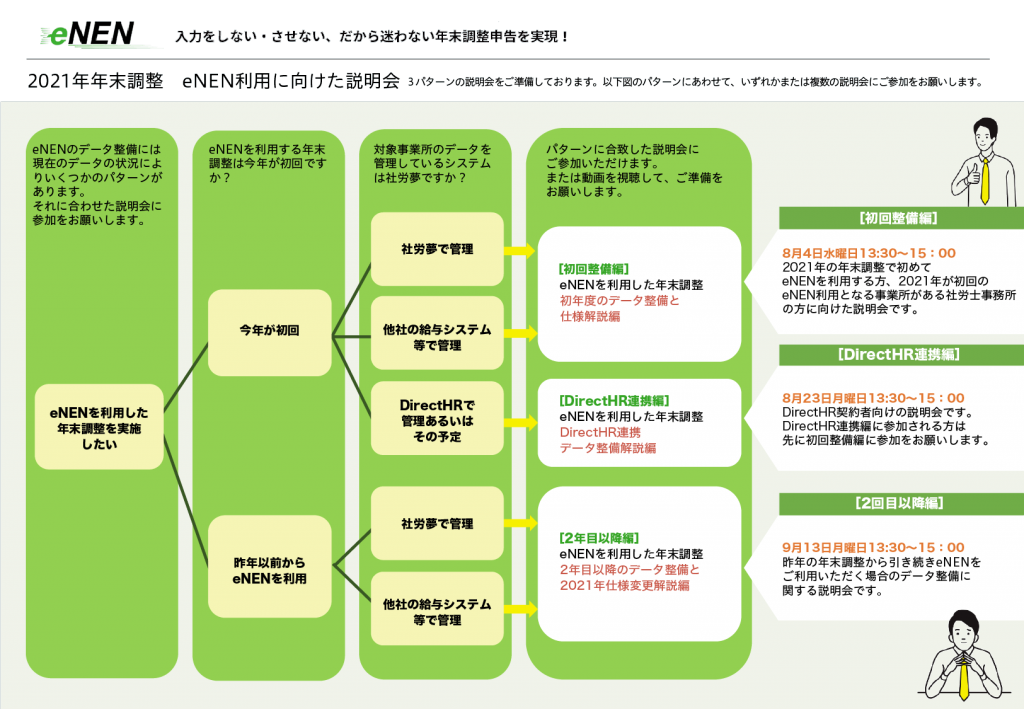Click yellow arrow beside upper 他社の給与システム等で管理
Screen dimensions: 1024x709
[520, 334]
